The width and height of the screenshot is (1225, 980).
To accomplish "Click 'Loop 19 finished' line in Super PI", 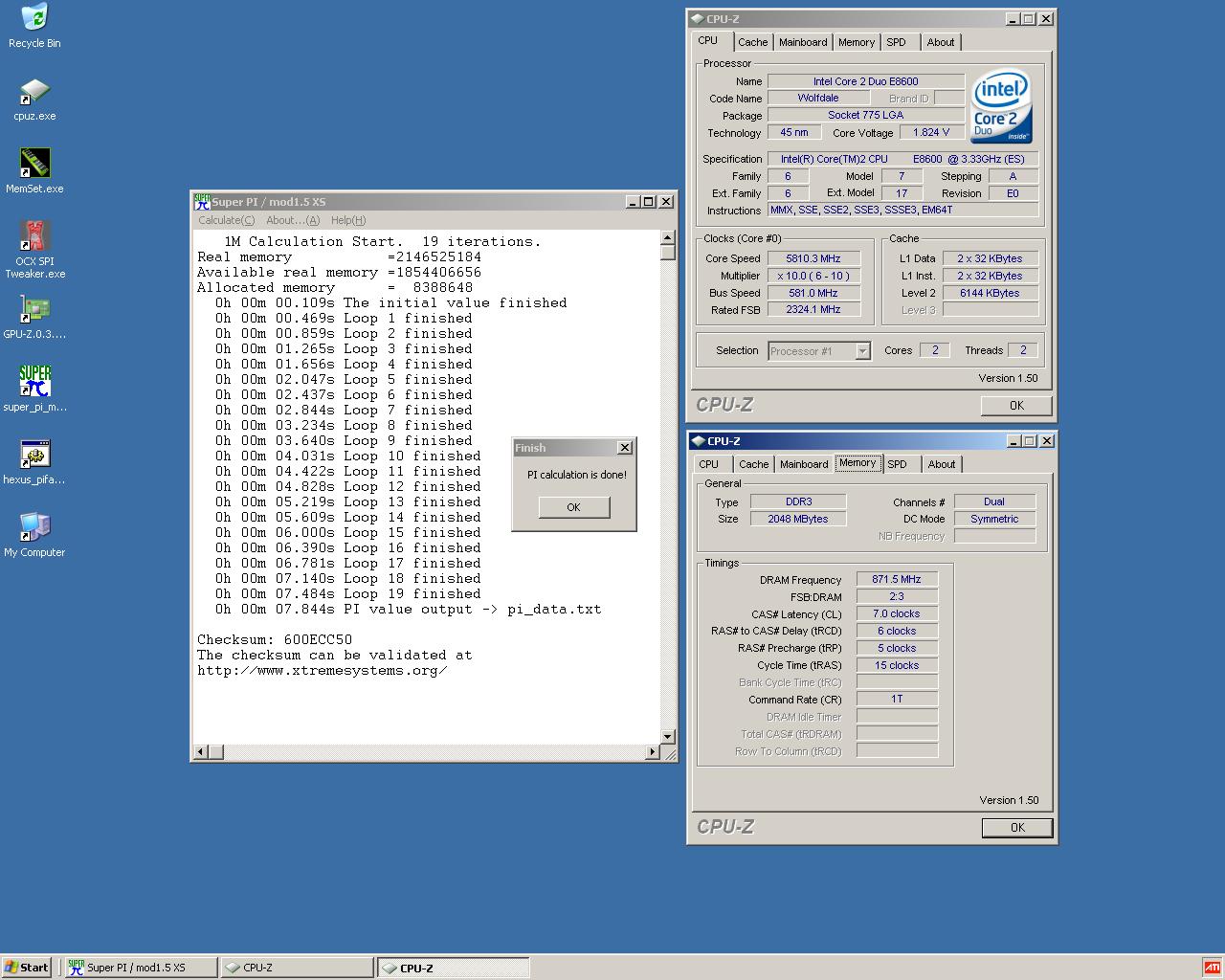I will (347, 593).
